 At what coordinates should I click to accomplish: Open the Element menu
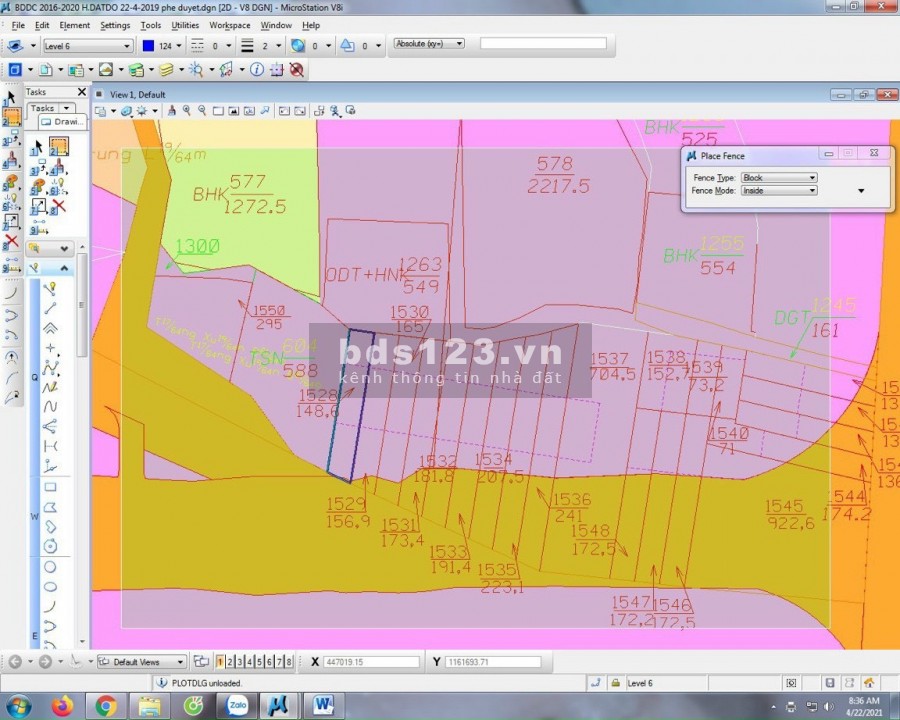coord(75,25)
